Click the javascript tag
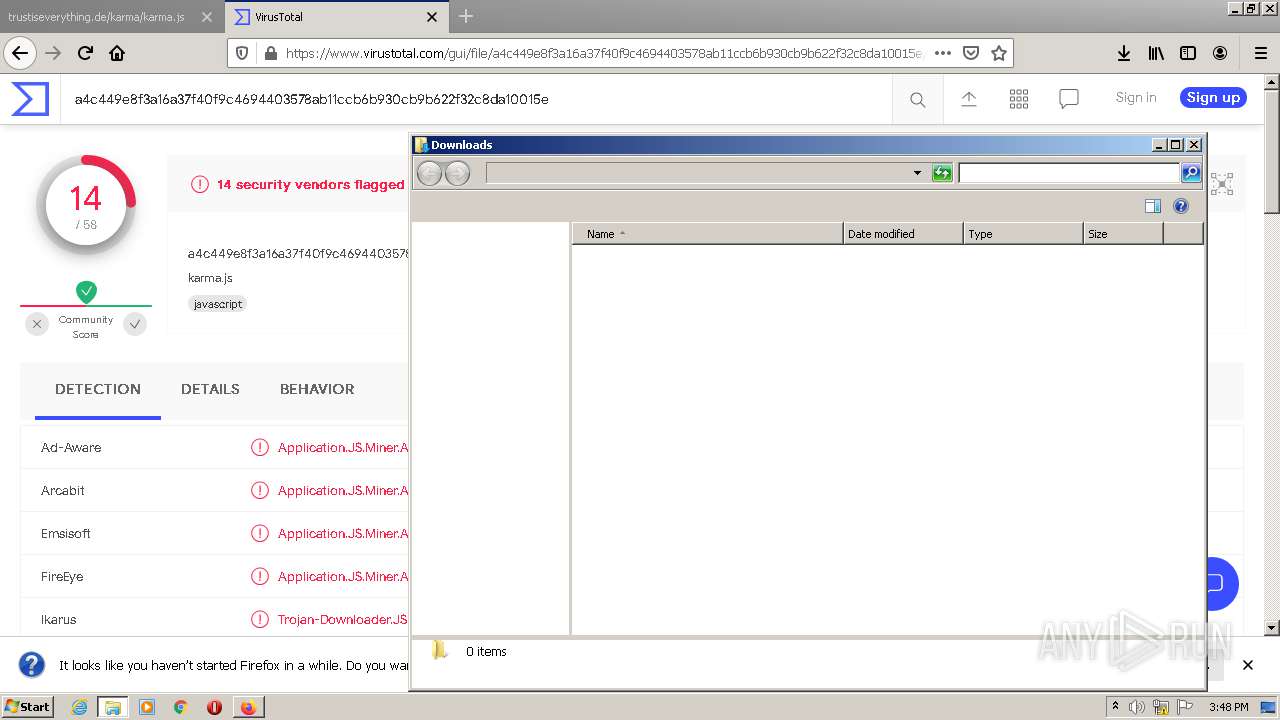This screenshot has width=1280, height=720. pos(218,304)
